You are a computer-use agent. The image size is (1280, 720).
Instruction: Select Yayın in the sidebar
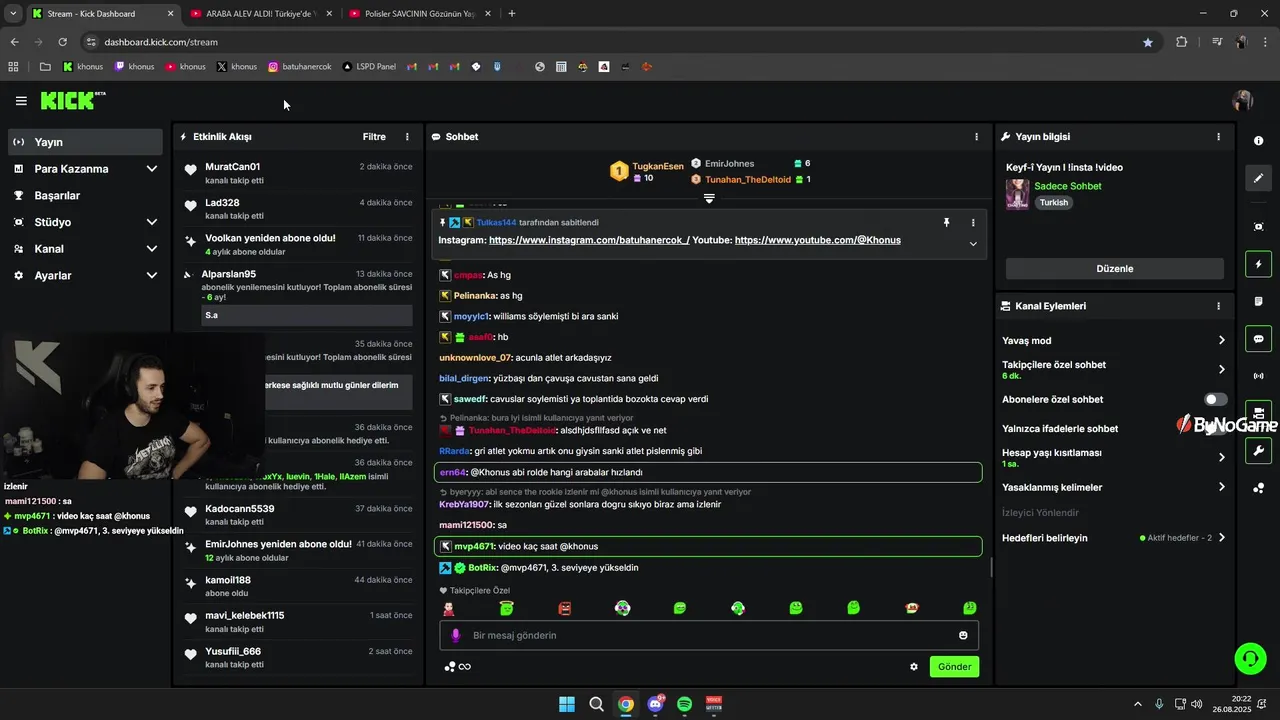86,142
